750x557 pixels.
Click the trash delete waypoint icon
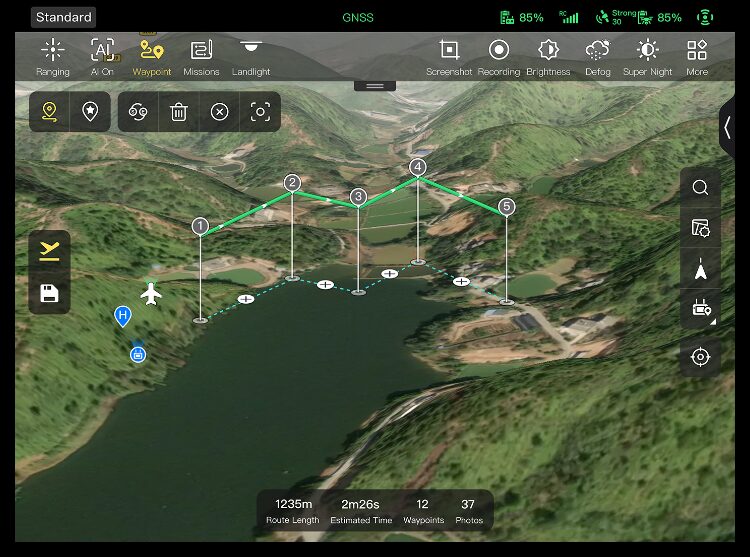[178, 112]
